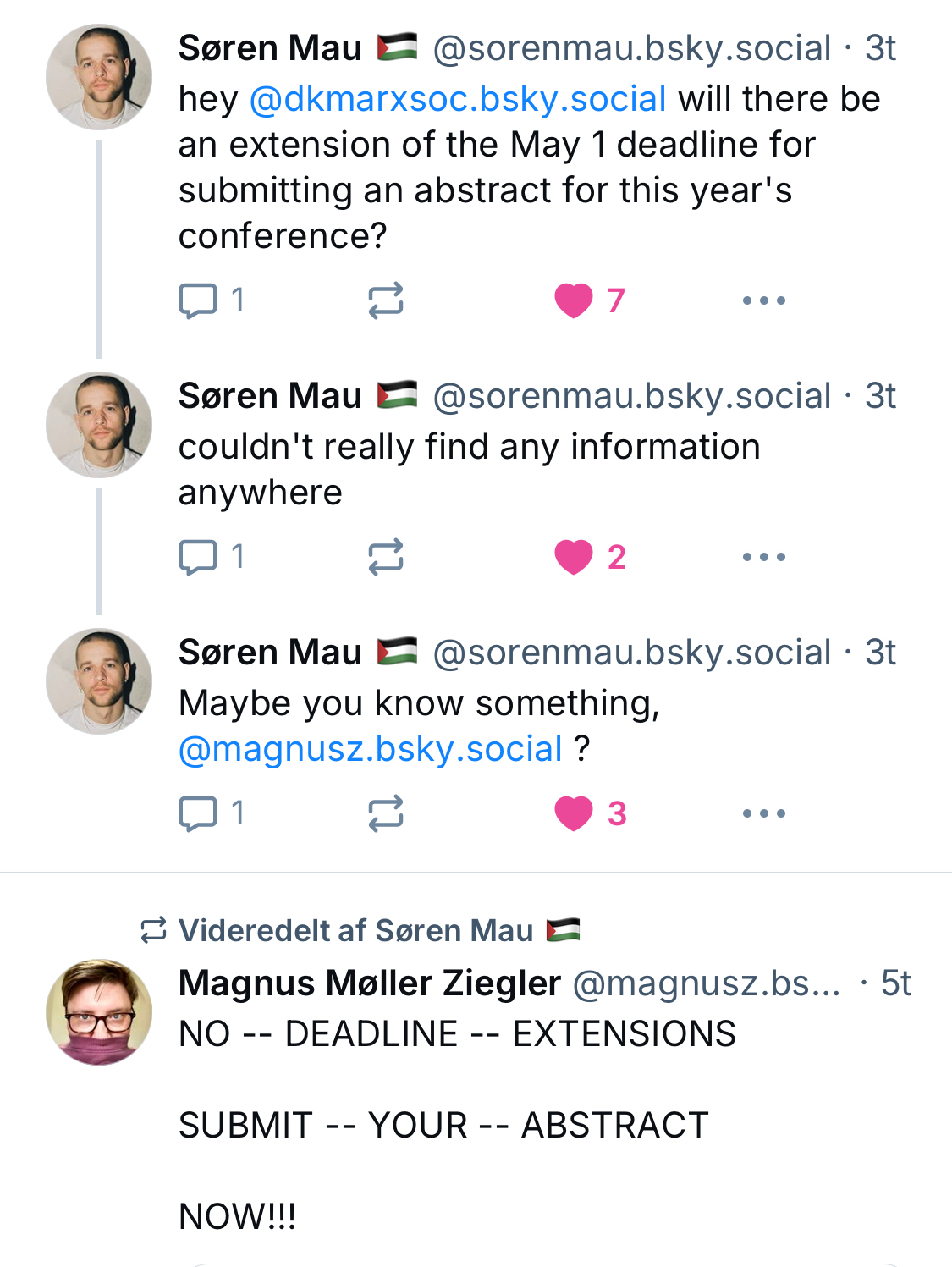
Task: Reply to the "Maybe you know something" post
Action: [199, 813]
